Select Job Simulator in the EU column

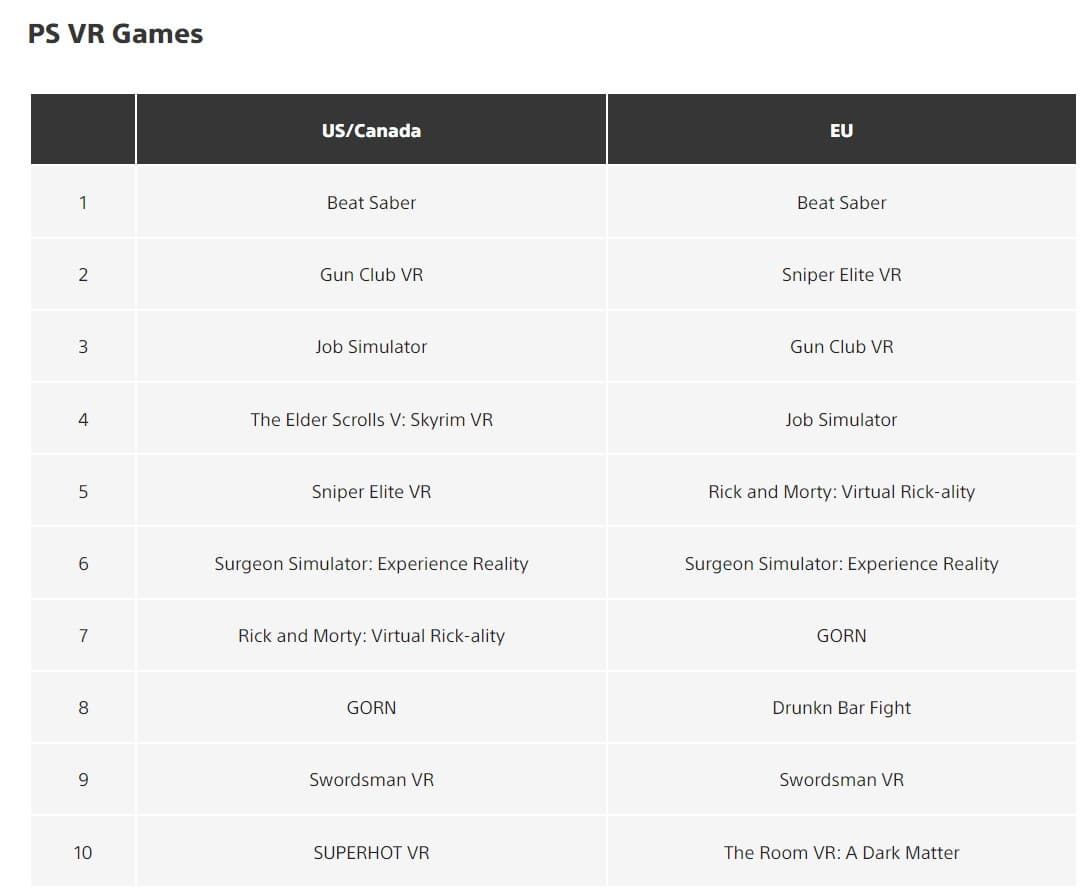point(841,420)
